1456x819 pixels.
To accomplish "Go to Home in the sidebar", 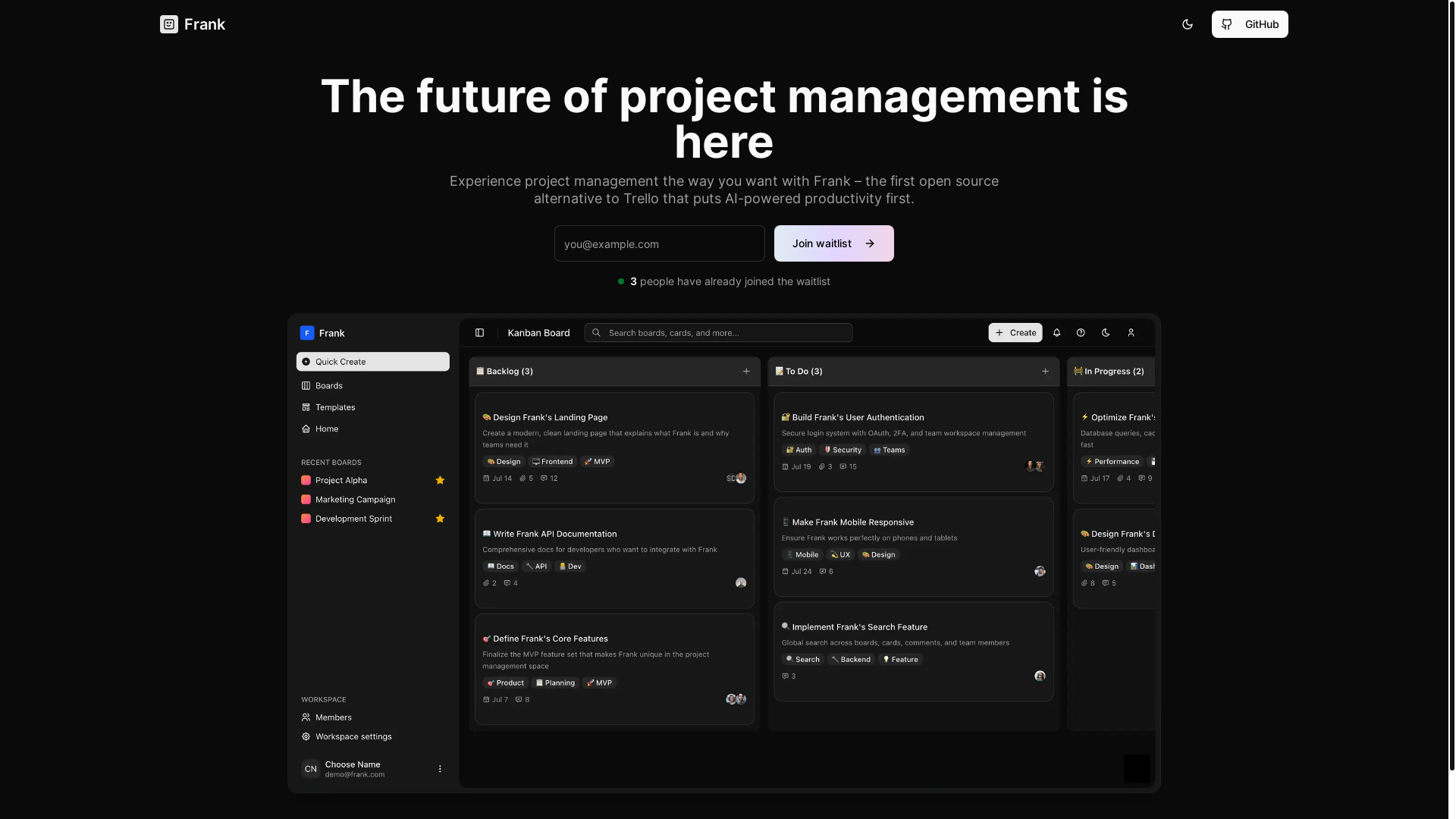I will pyautogui.click(x=373, y=428).
